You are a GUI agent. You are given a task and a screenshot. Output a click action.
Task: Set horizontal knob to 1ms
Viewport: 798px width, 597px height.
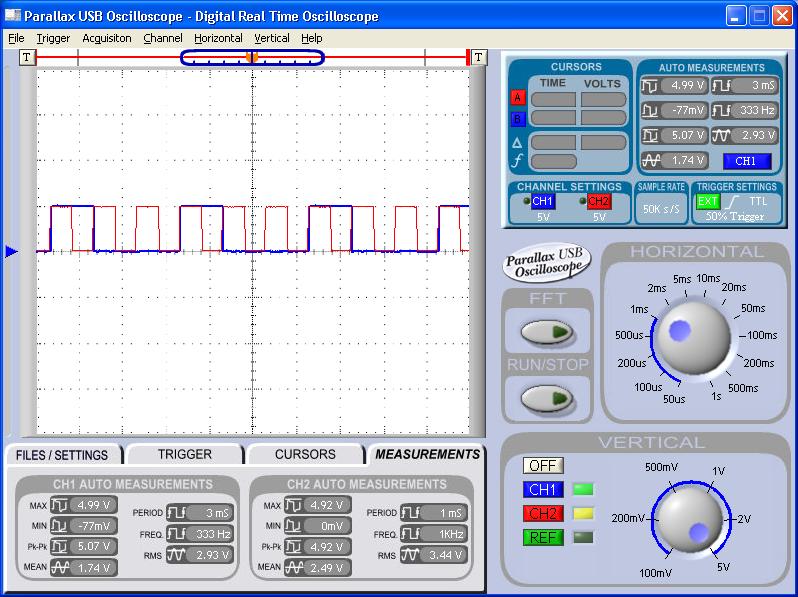pyautogui.click(x=639, y=309)
